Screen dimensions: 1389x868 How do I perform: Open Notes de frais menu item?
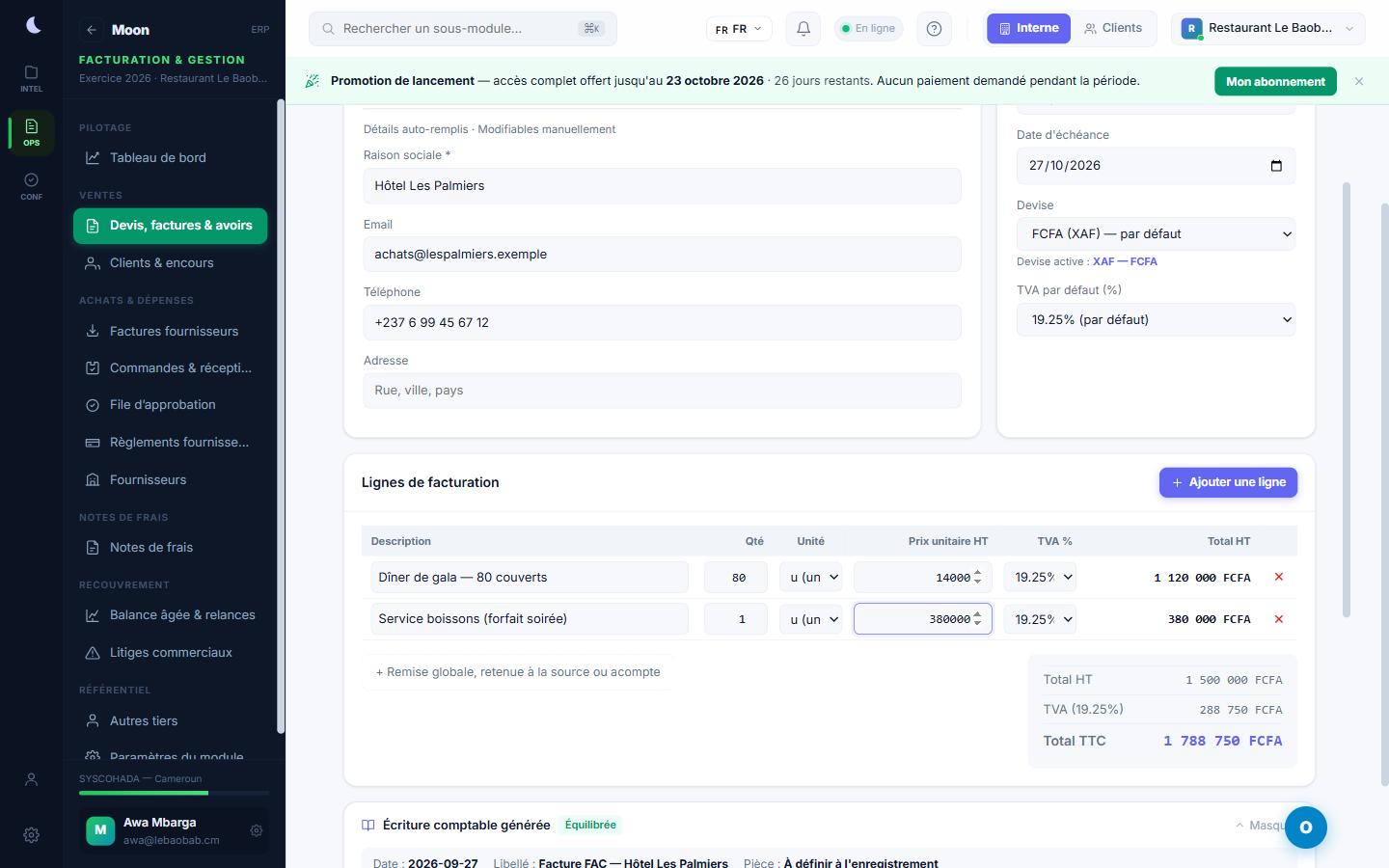171,548
